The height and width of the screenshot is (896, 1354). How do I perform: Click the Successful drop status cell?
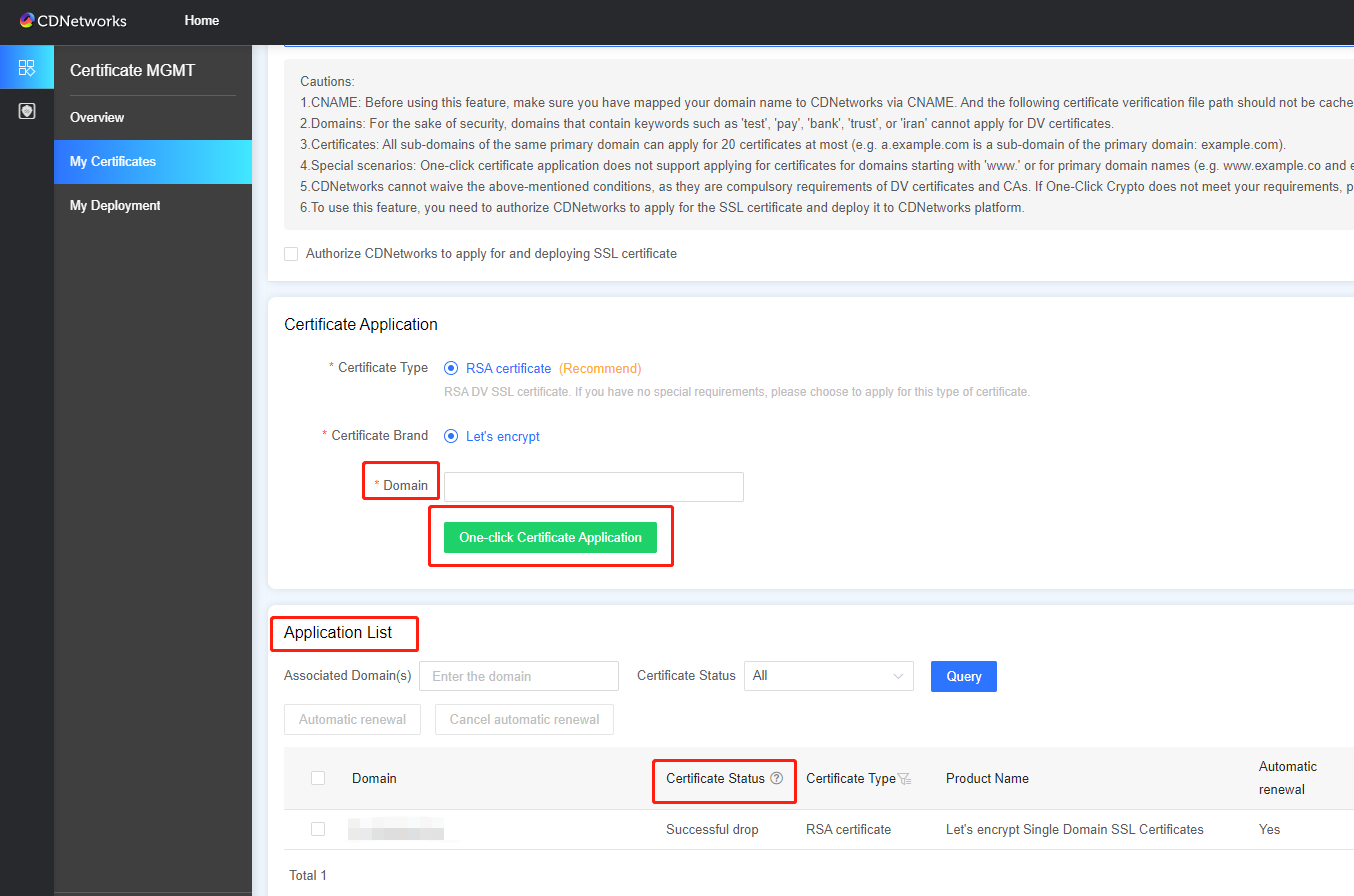[712, 829]
